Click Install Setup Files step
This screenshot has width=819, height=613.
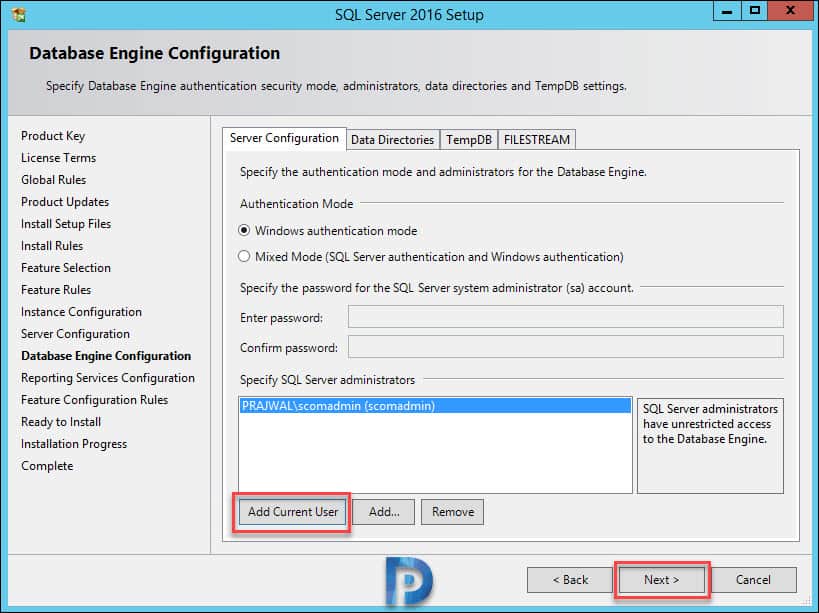coord(66,224)
